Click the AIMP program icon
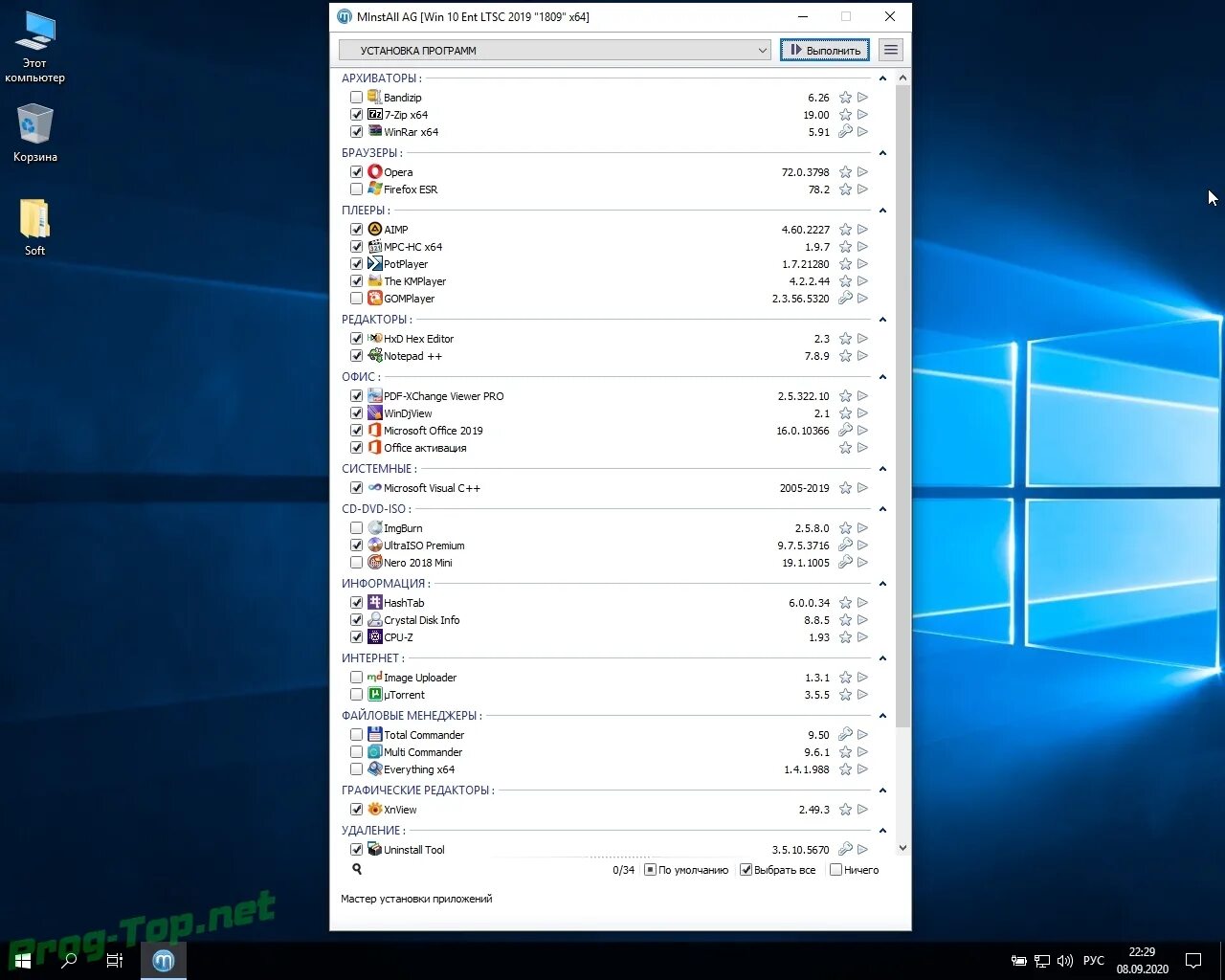The image size is (1225, 980). click(375, 230)
